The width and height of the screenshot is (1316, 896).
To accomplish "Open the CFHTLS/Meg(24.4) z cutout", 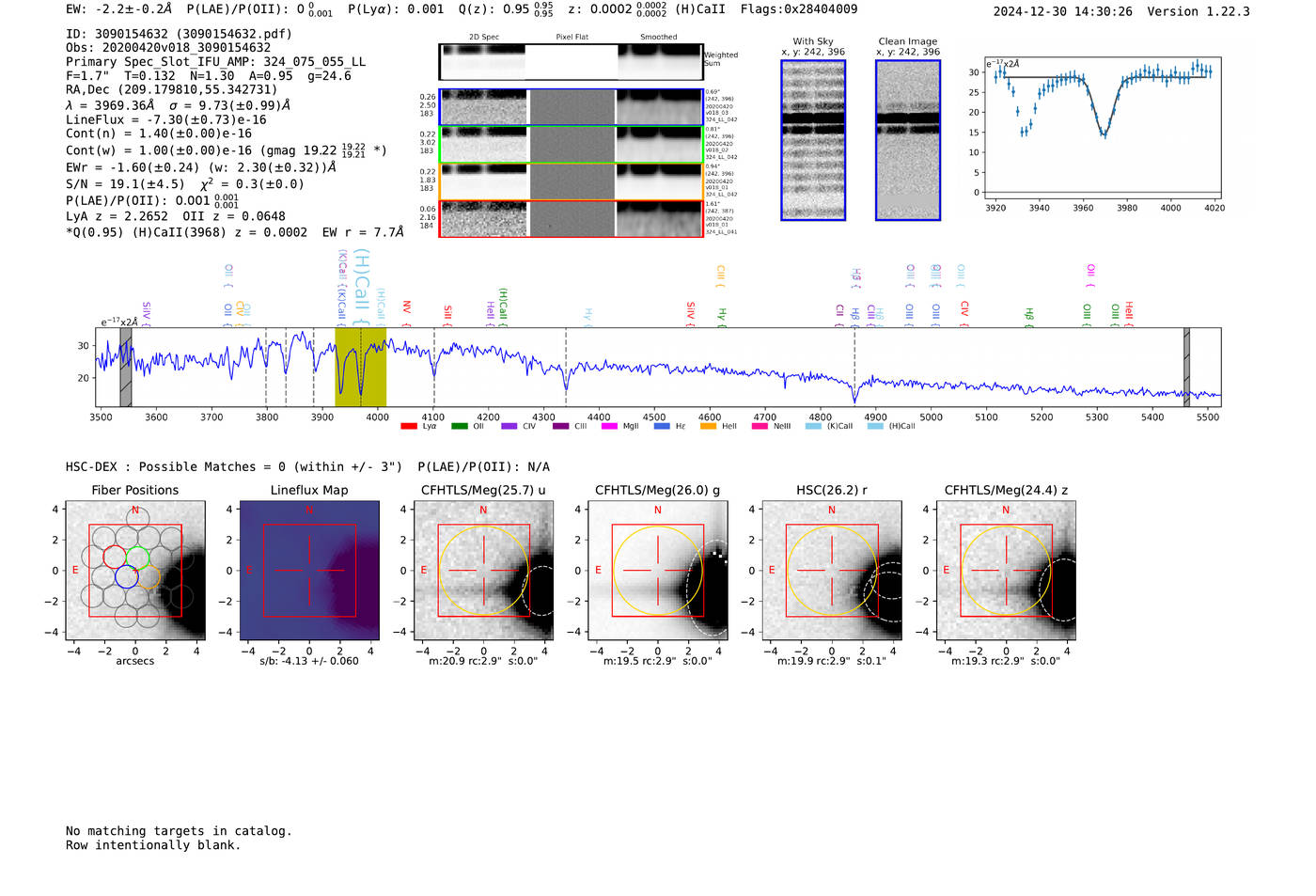I will pos(1006,571).
